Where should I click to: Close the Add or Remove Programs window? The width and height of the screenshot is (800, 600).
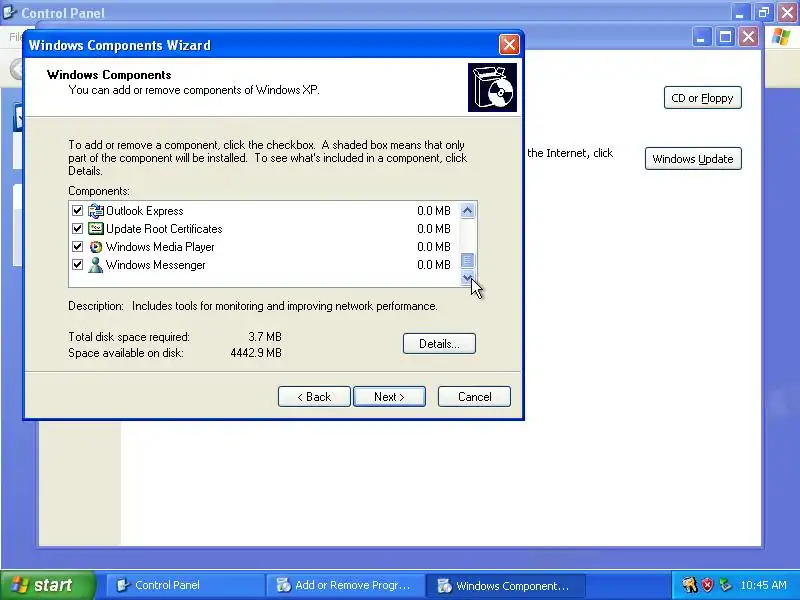(x=748, y=37)
